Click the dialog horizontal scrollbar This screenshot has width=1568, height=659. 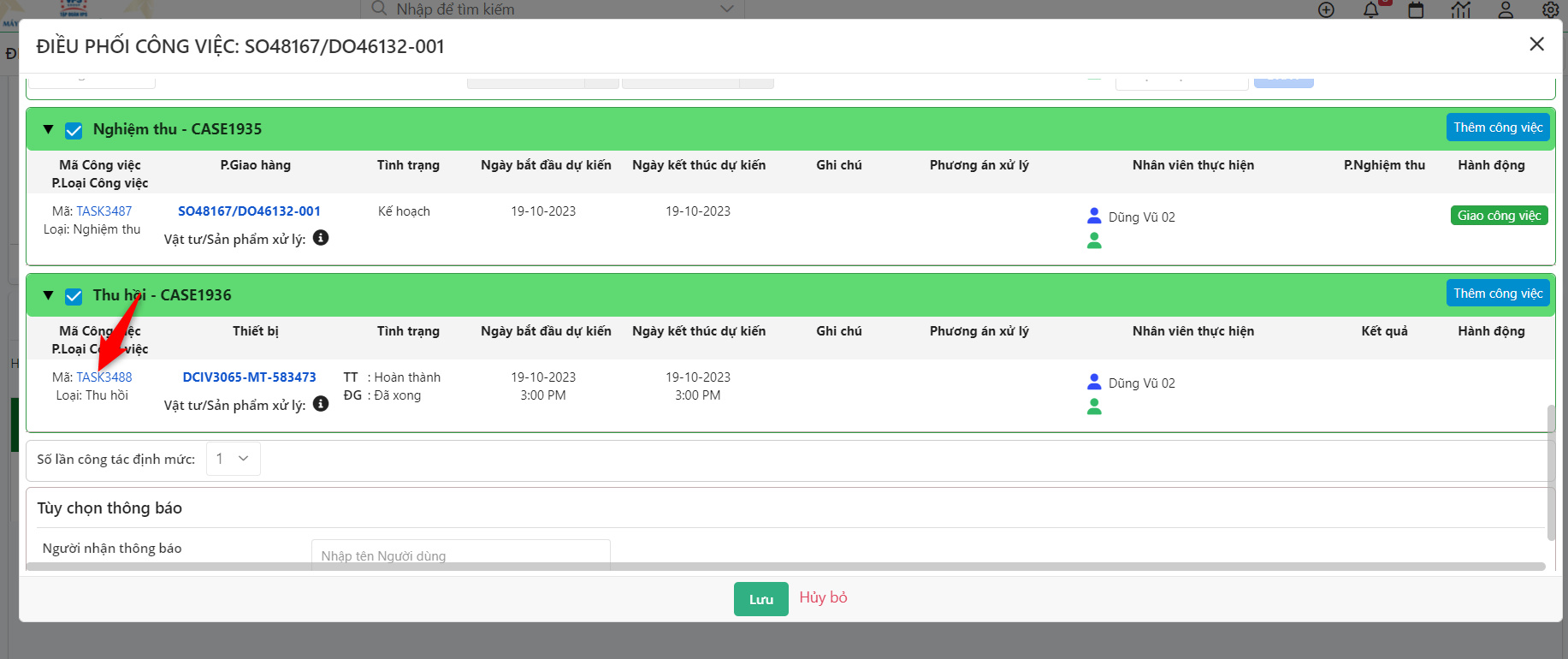pyautogui.click(x=785, y=567)
